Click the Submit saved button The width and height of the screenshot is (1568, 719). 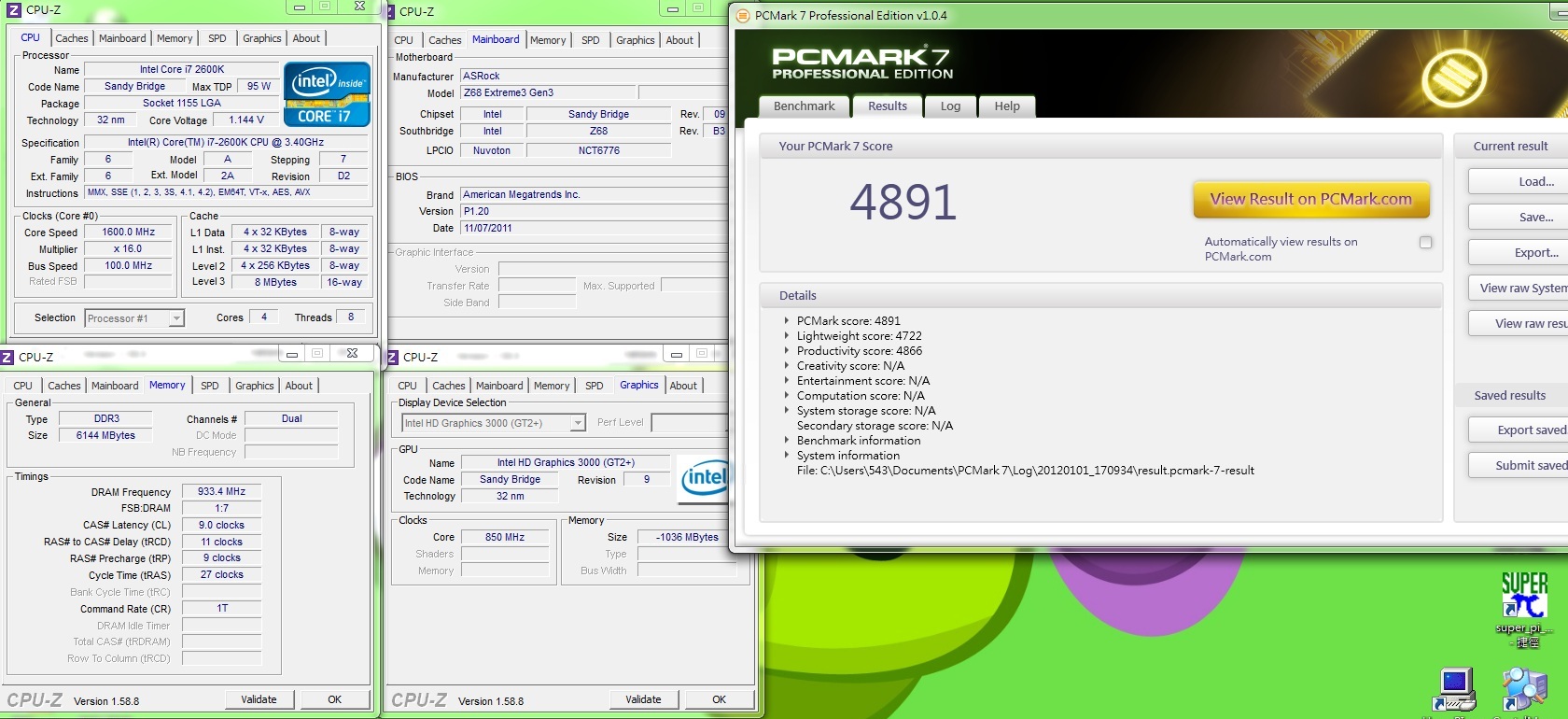[x=1519, y=465]
